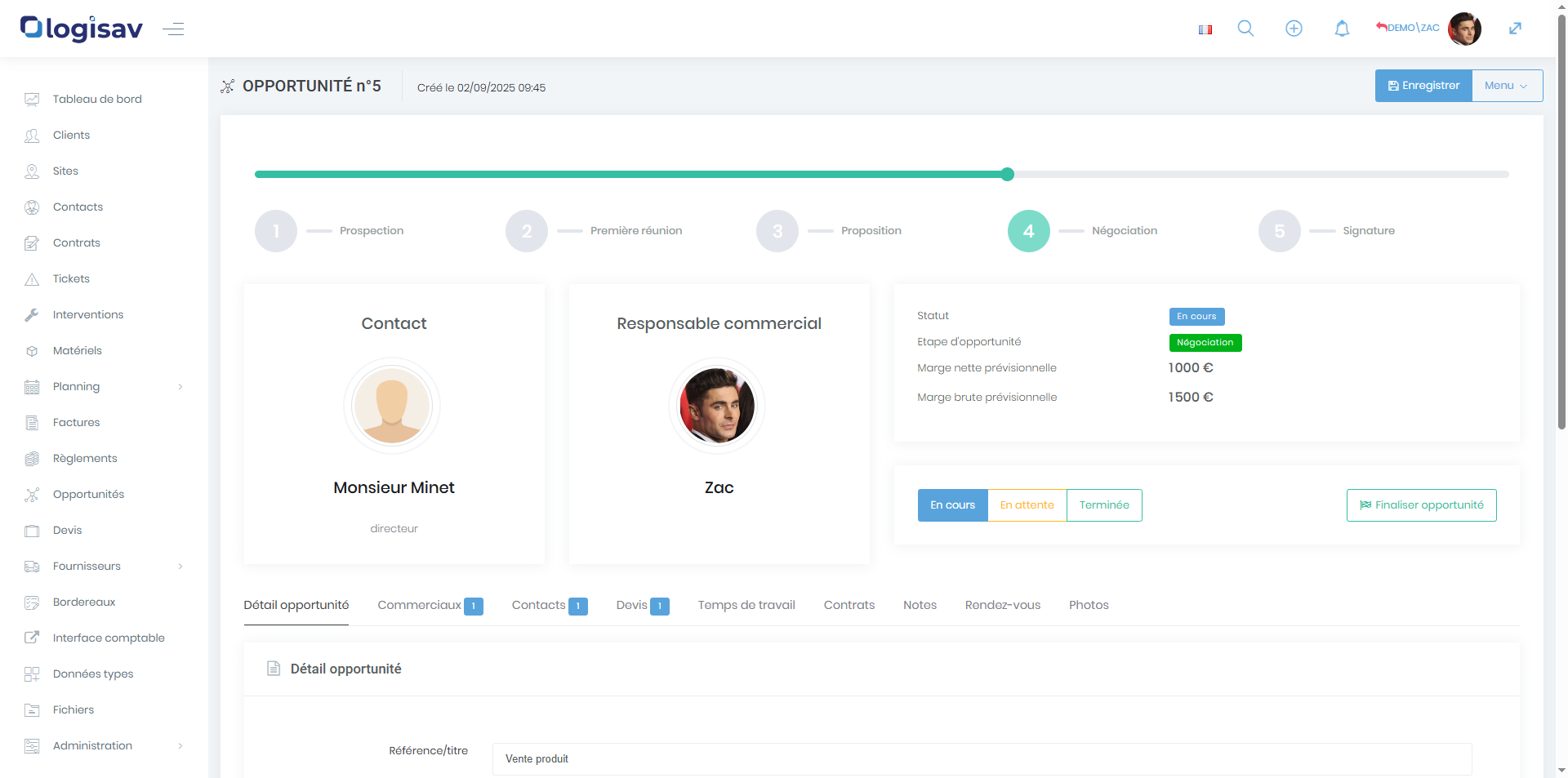The width and height of the screenshot is (1568, 778).
Task: Expand the Planning submenu chevron
Action: tap(180, 387)
